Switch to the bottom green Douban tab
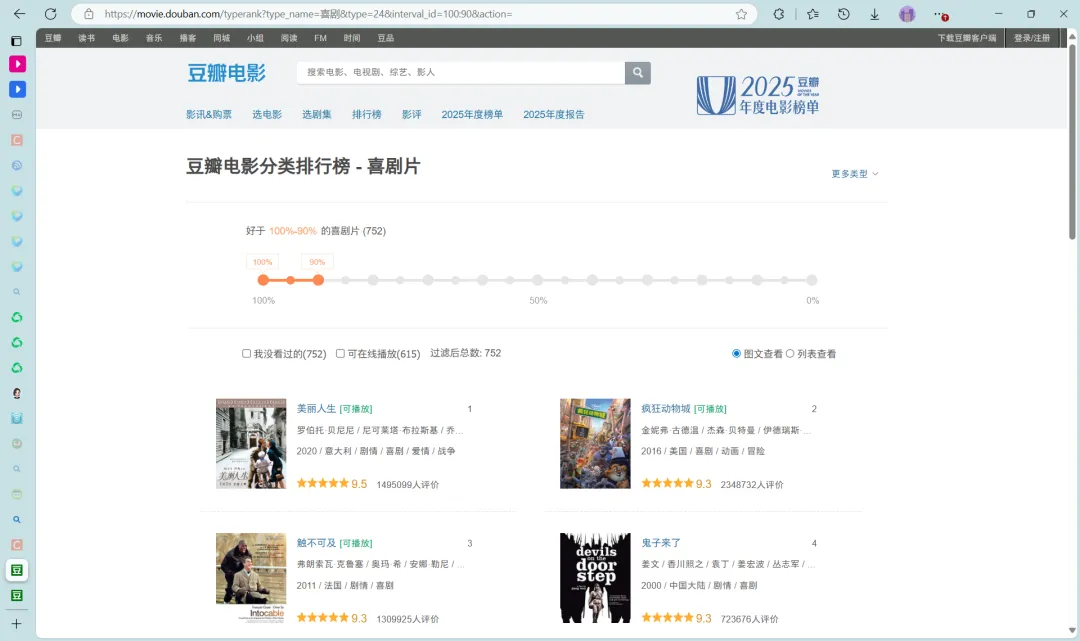This screenshot has width=1080, height=641. click(x=17, y=596)
